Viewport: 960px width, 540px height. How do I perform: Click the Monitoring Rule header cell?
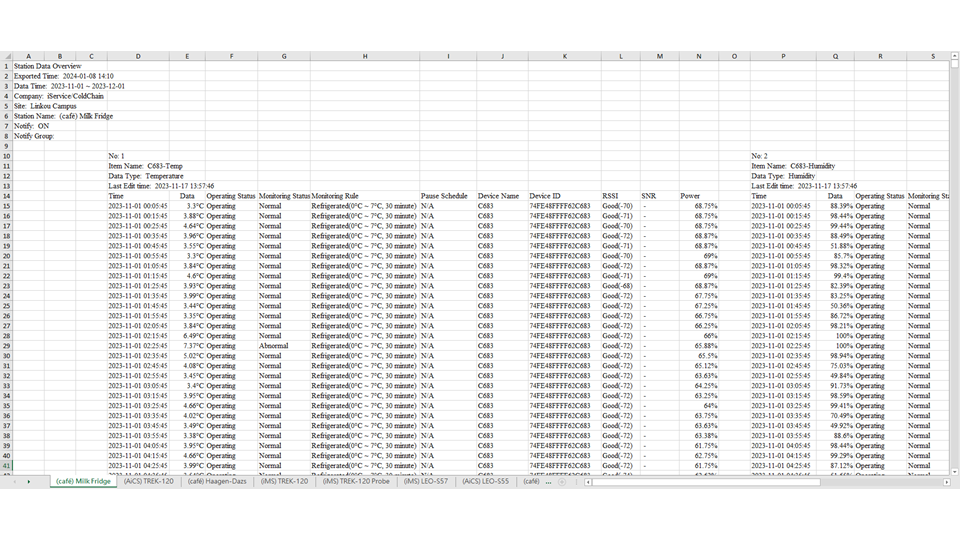point(335,196)
